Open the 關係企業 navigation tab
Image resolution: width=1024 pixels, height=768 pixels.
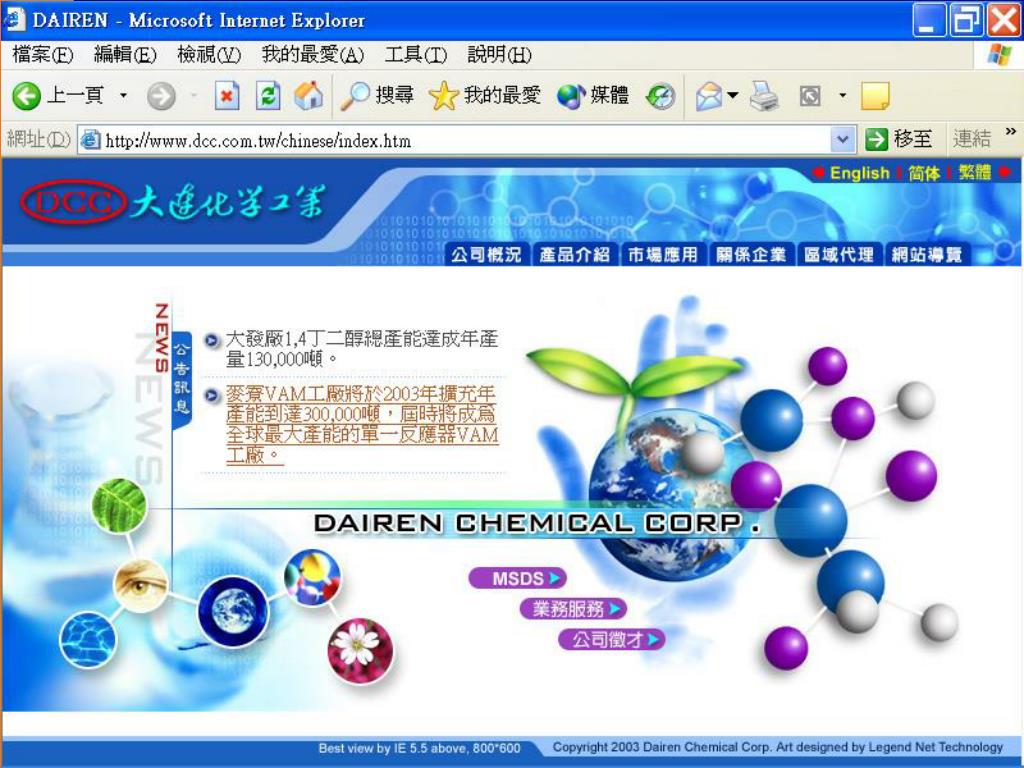click(751, 255)
